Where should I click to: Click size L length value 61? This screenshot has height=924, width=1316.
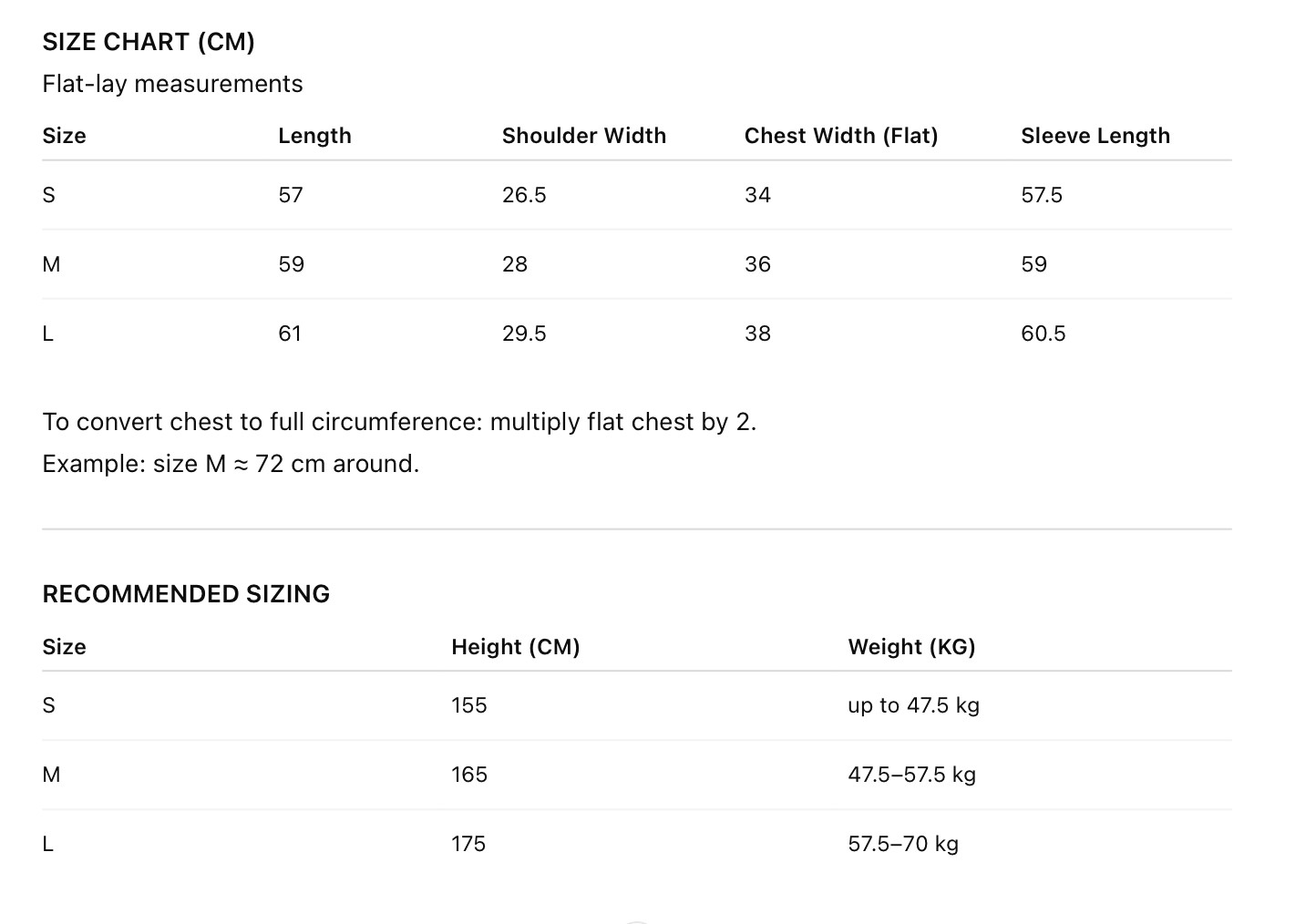tap(290, 334)
